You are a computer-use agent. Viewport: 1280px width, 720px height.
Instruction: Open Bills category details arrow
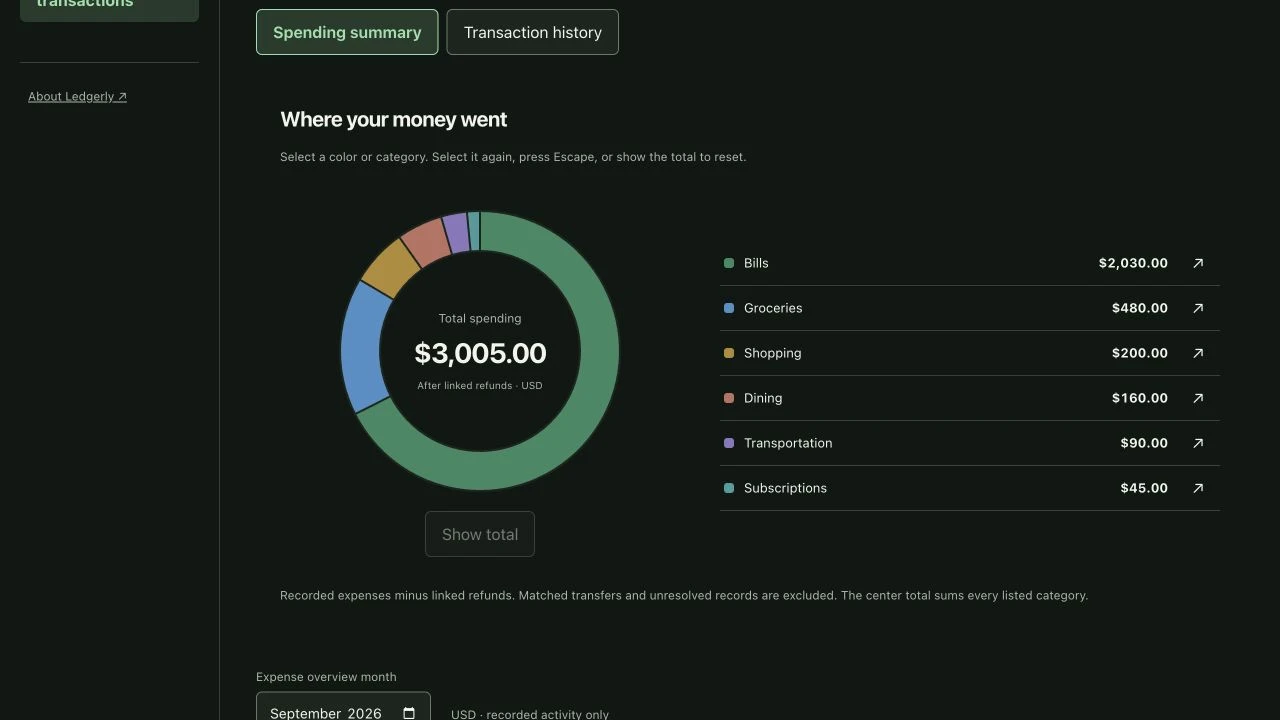click(1198, 263)
